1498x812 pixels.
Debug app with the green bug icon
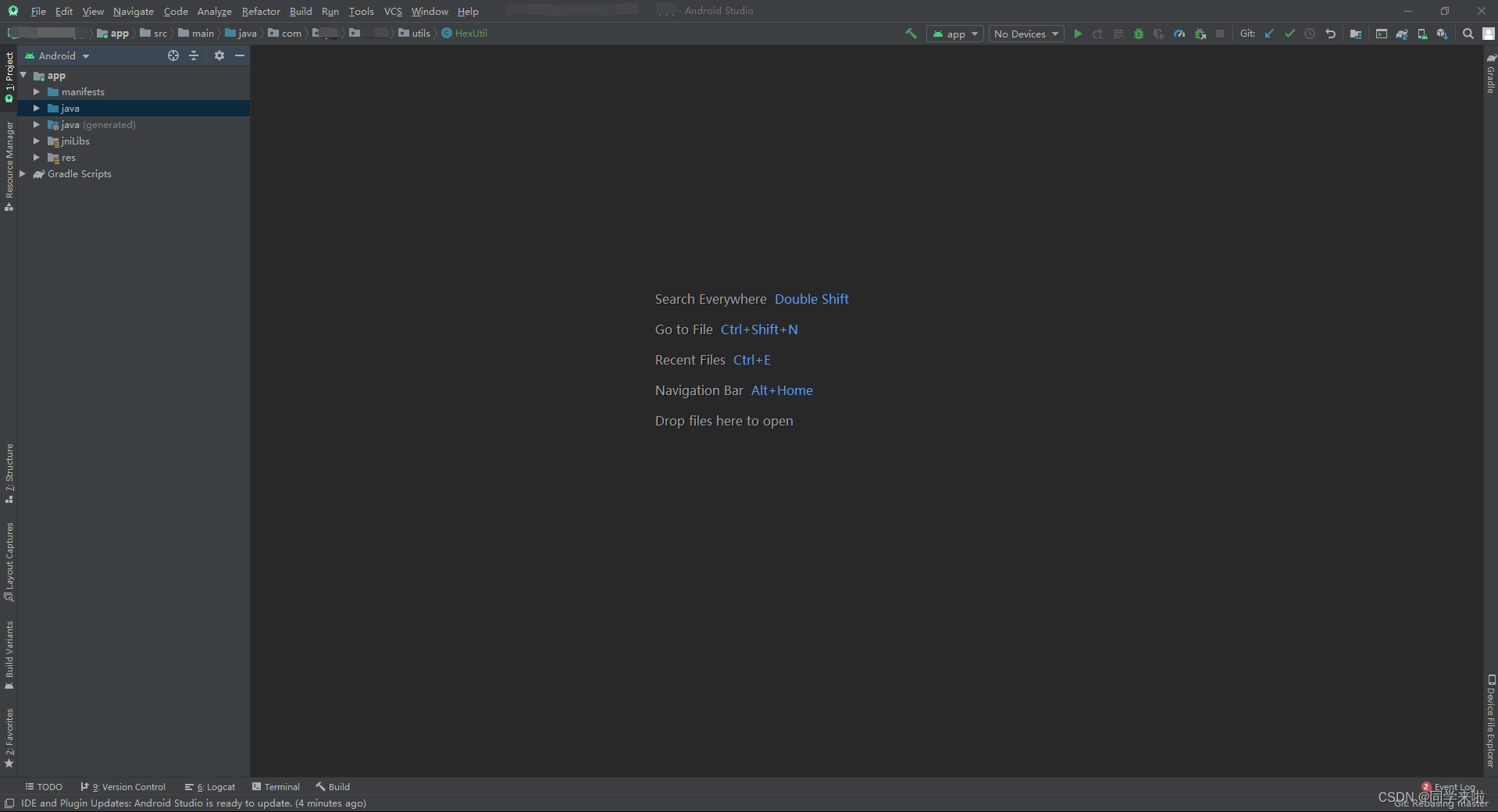click(x=1139, y=34)
